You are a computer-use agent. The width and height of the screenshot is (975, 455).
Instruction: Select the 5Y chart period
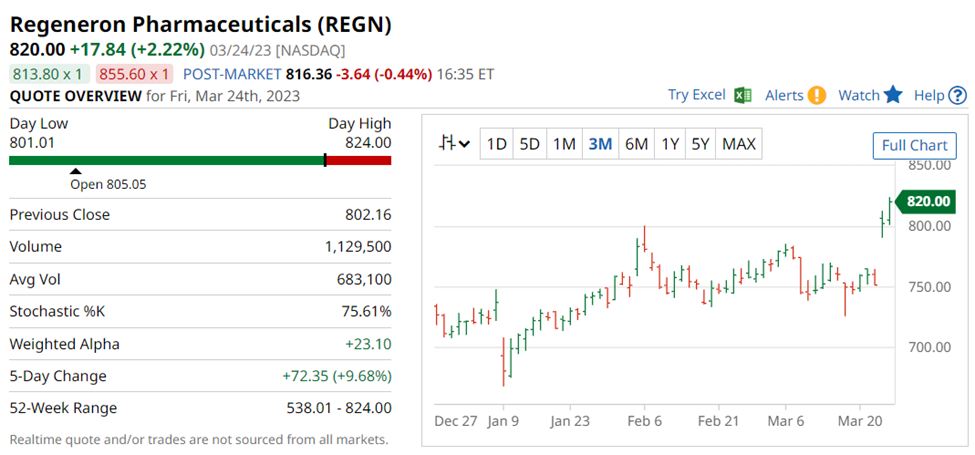tap(701, 144)
